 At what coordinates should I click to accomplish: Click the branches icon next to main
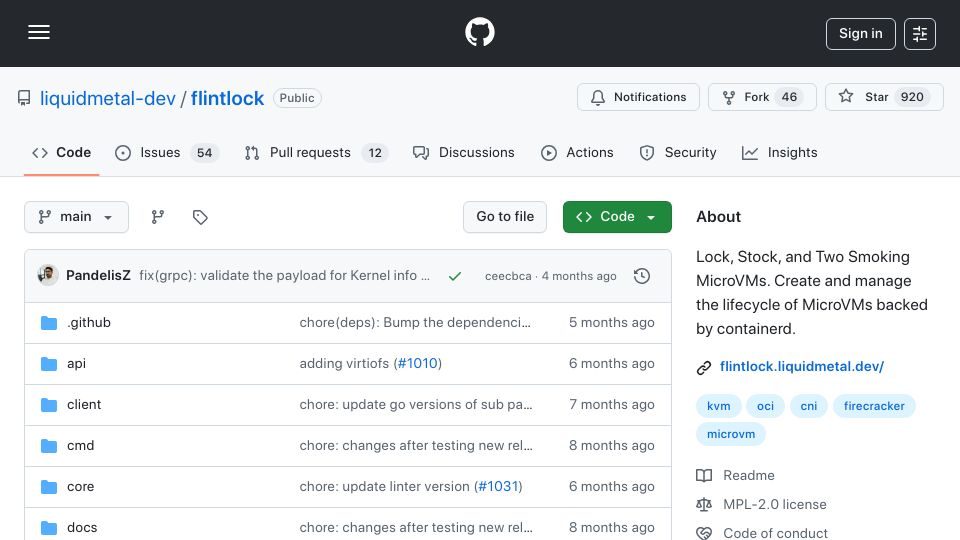158,217
